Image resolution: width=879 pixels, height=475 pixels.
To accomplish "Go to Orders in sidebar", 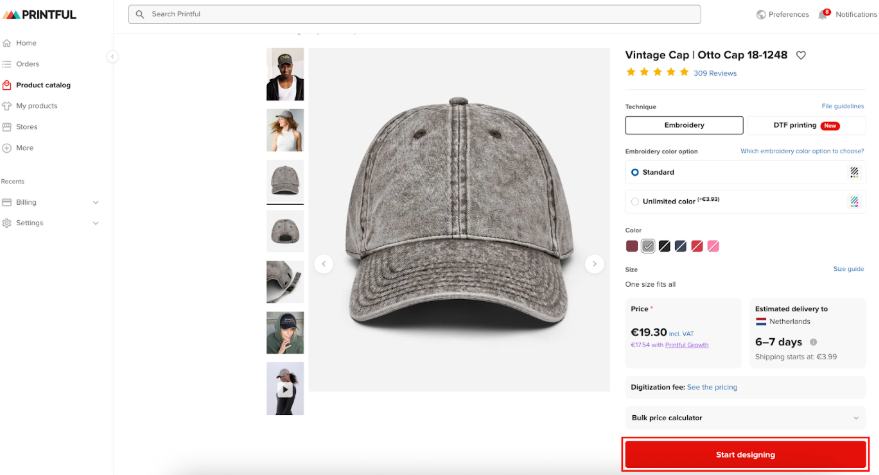I will coord(27,64).
